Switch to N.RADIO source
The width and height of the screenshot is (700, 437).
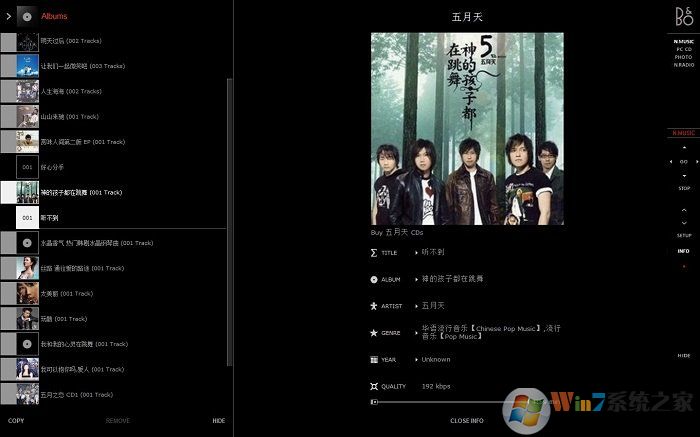[684, 65]
